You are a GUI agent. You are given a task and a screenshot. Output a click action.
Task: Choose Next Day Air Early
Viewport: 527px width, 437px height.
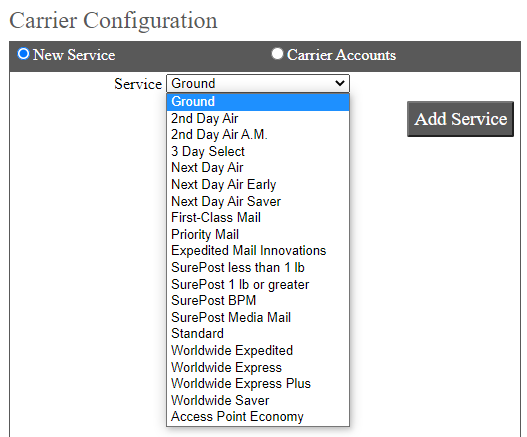(258, 185)
